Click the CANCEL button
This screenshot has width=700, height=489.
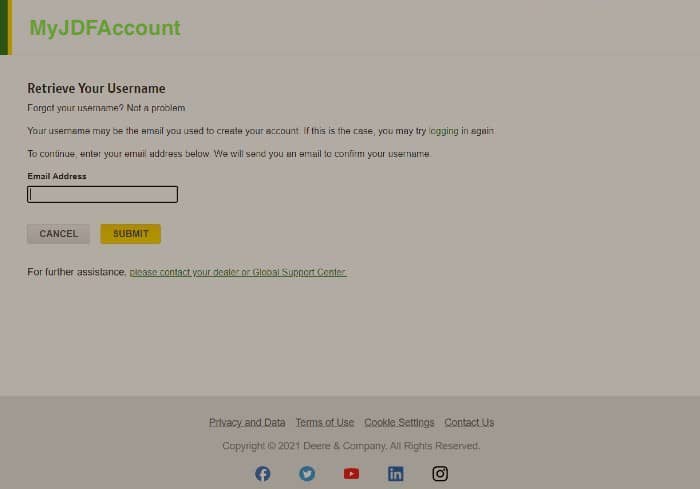58,234
